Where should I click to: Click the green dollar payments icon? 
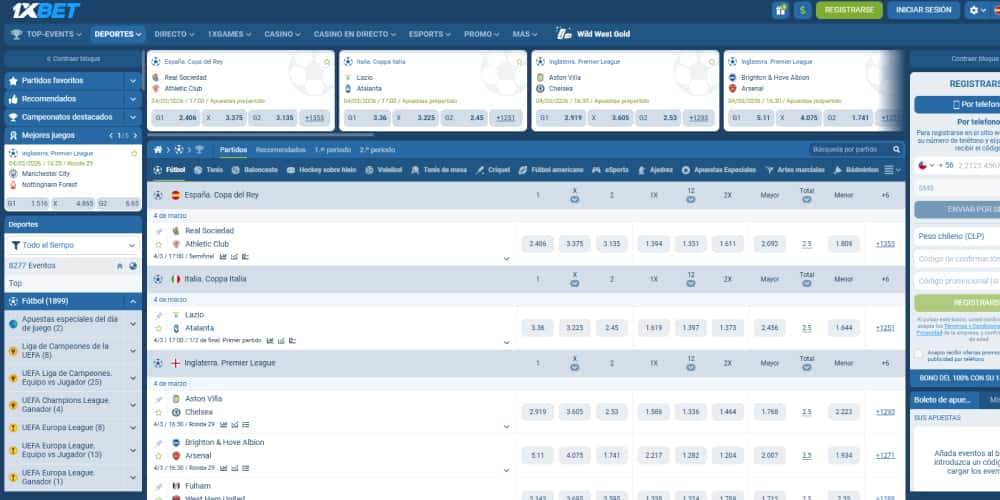point(802,10)
